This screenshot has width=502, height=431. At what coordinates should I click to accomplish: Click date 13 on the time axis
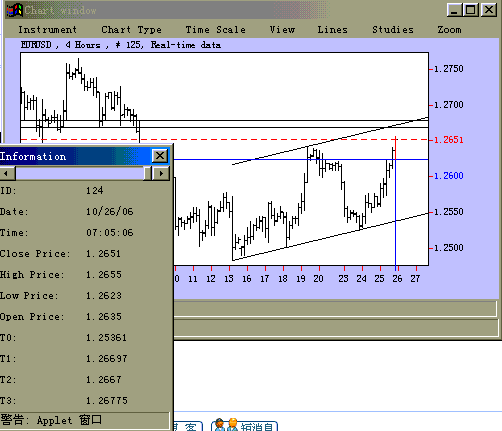pyautogui.click(x=229, y=279)
